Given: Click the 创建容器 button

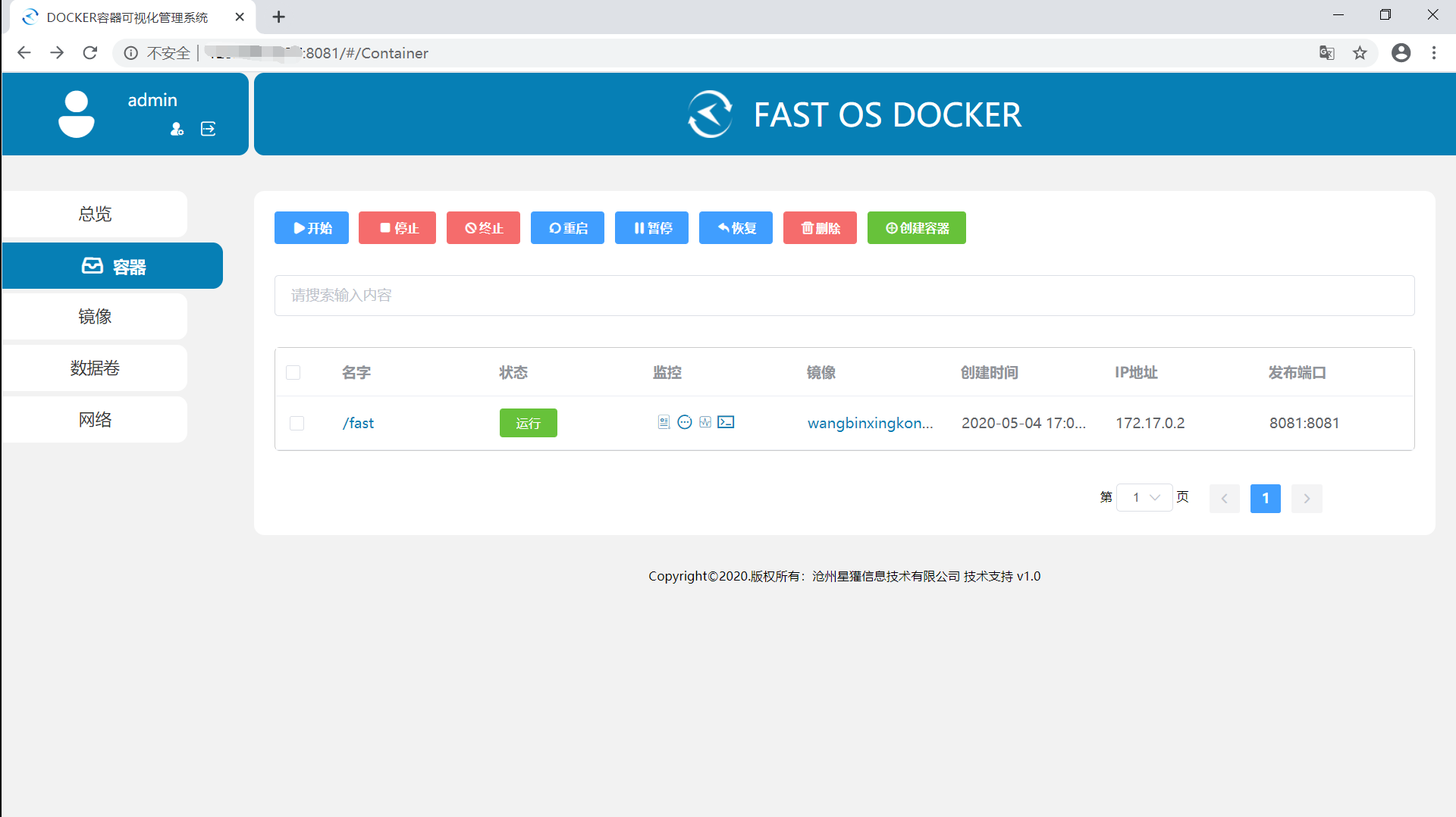Looking at the screenshot, I should (x=916, y=227).
